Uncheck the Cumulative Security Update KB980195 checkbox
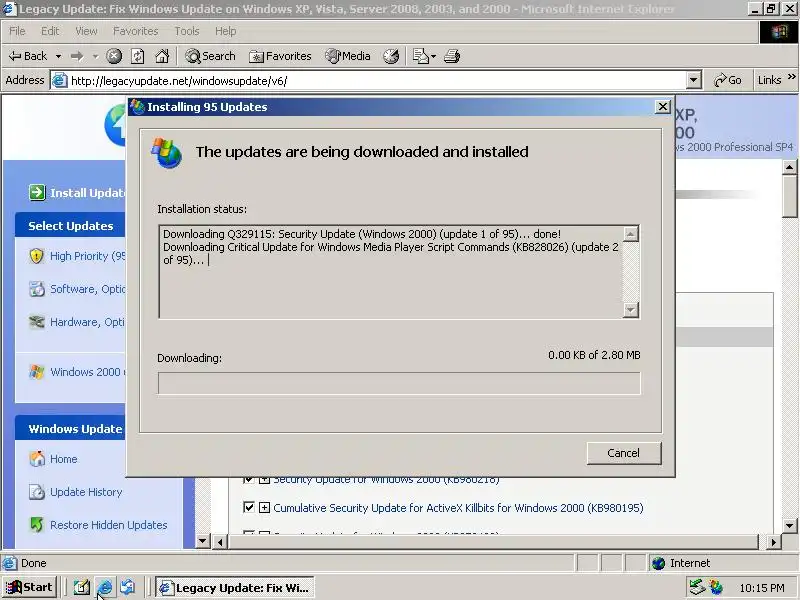 pyautogui.click(x=248, y=507)
